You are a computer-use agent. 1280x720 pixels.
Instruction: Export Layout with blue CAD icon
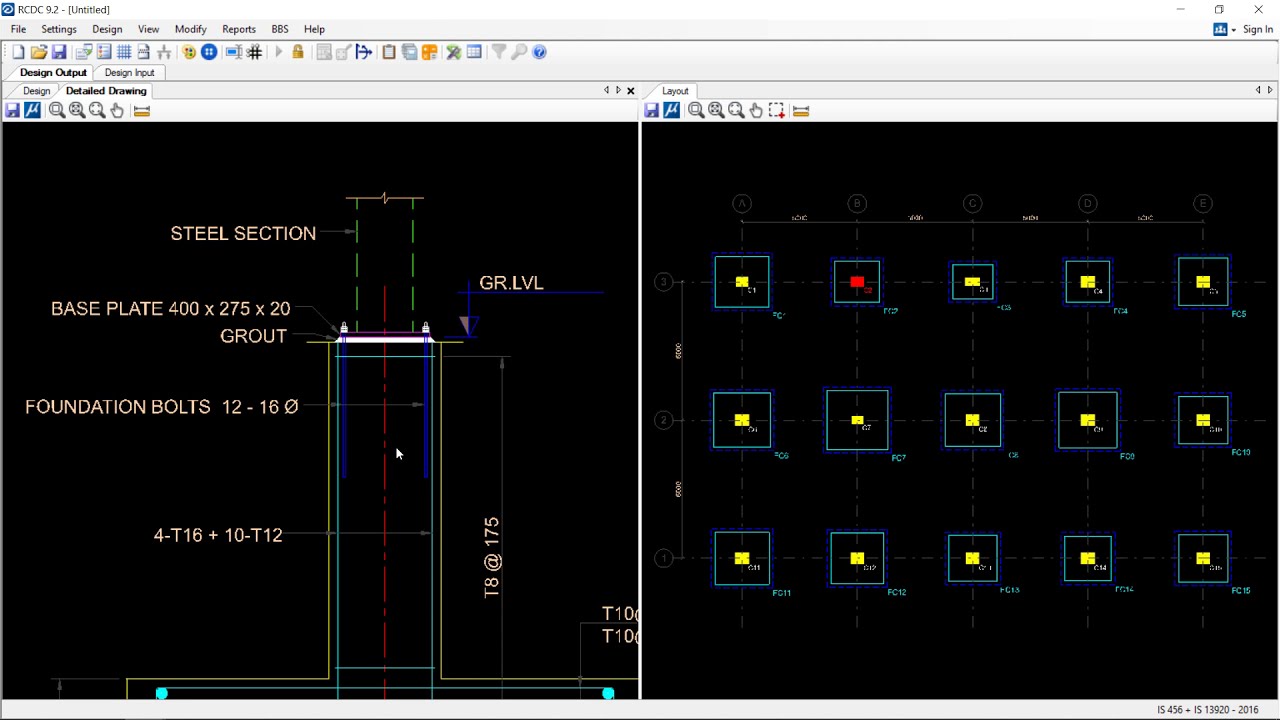671,110
